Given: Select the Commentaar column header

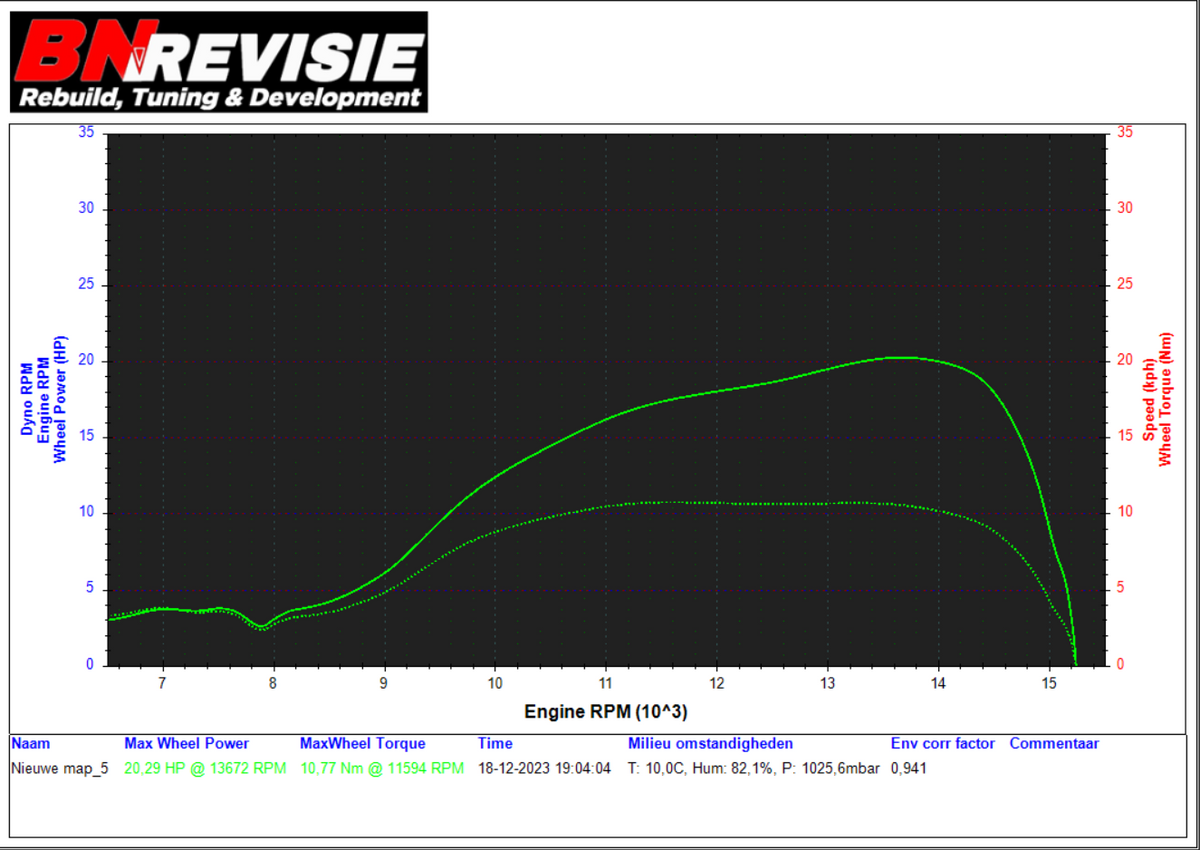Looking at the screenshot, I should pyautogui.click(x=1054, y=744).
